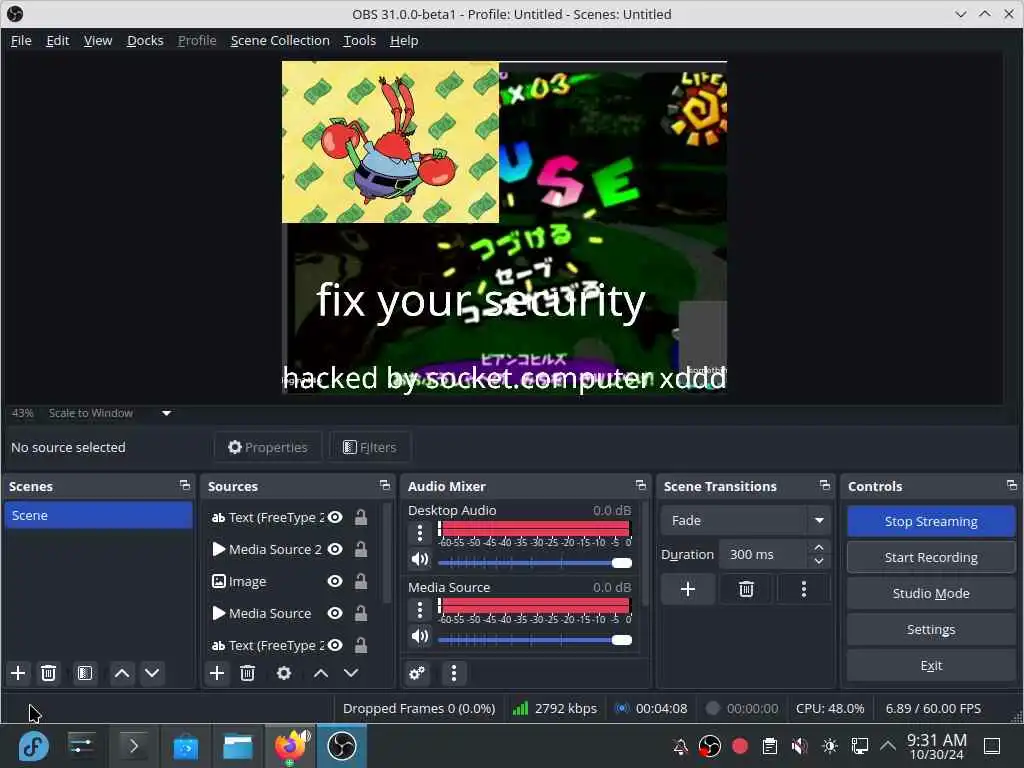The width and height of the screenshot is (1024, 768).
Task: Click OBS icon in system tray
Action: (x=710, y=746)
